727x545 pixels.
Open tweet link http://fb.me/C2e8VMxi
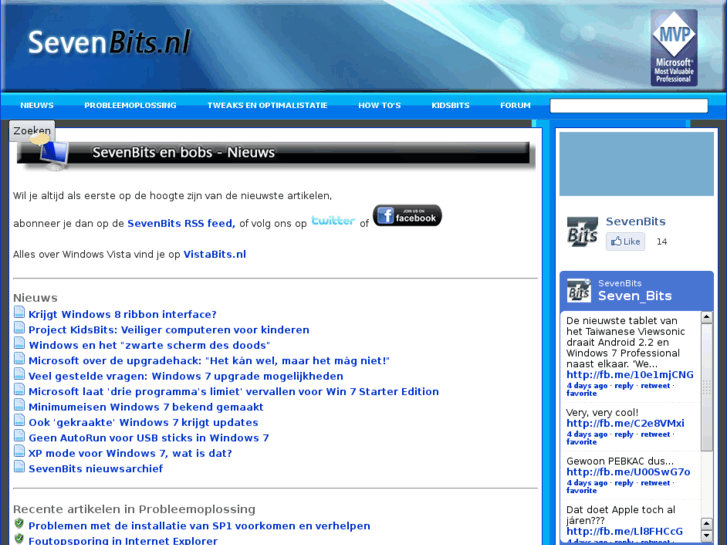click(625, 423)
